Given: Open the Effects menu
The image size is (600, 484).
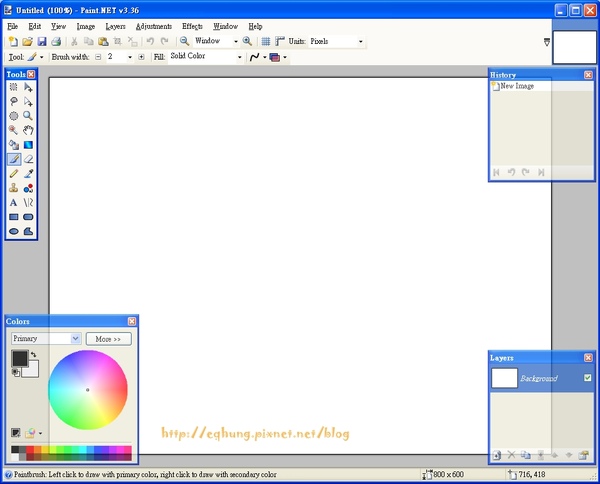Looking at the screenshot, I should tap(192, 26).
